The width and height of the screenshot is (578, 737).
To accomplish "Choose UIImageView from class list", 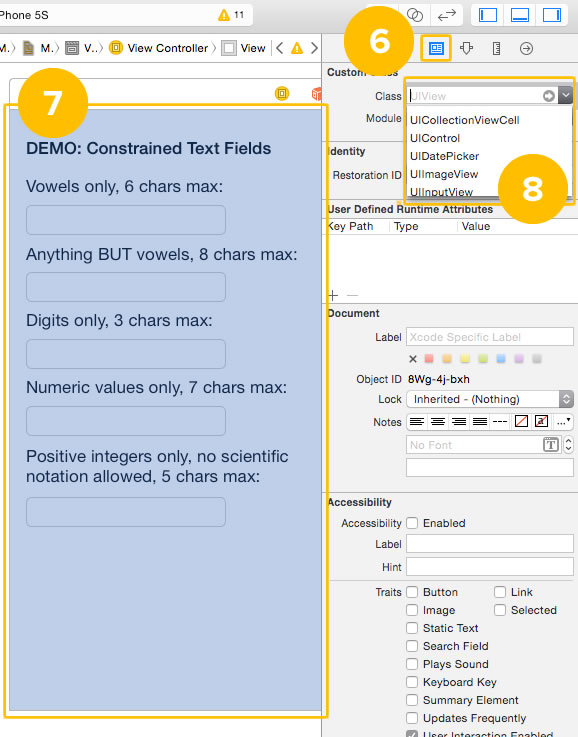I will point(444,174).
